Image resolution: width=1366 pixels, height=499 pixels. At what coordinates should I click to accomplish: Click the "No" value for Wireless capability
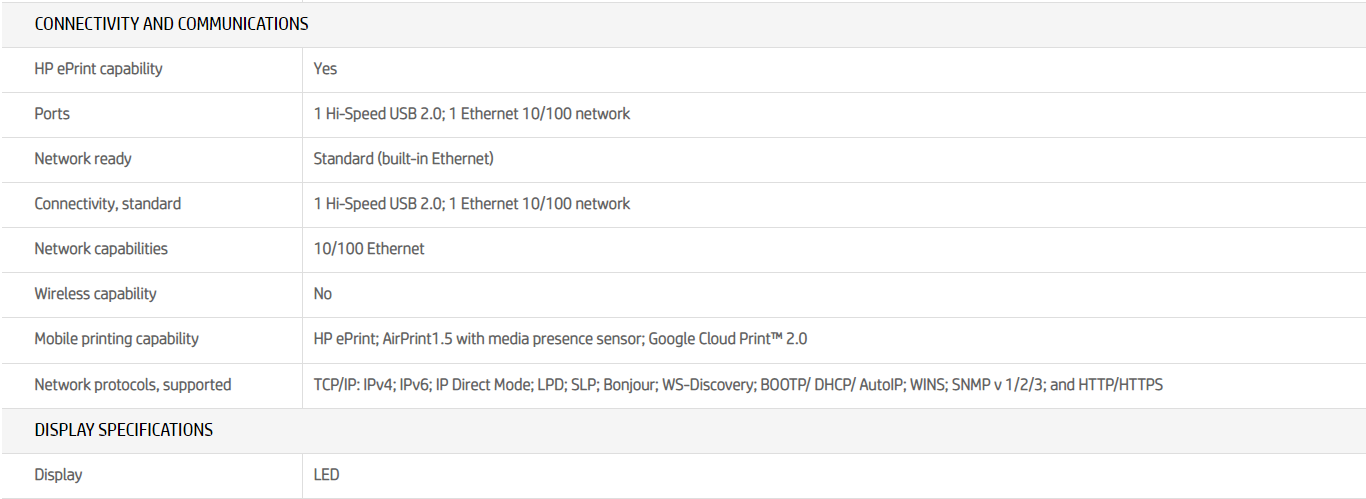tap(322, 294)
